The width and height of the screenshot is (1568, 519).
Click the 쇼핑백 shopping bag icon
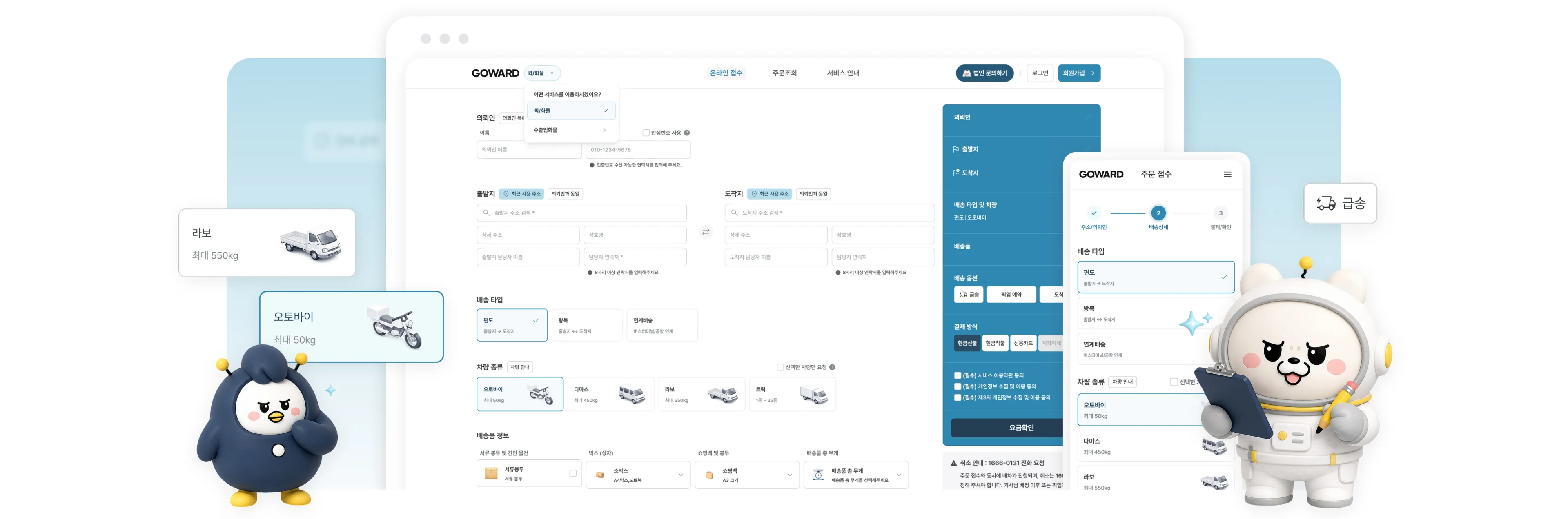(x=709, y=475)
